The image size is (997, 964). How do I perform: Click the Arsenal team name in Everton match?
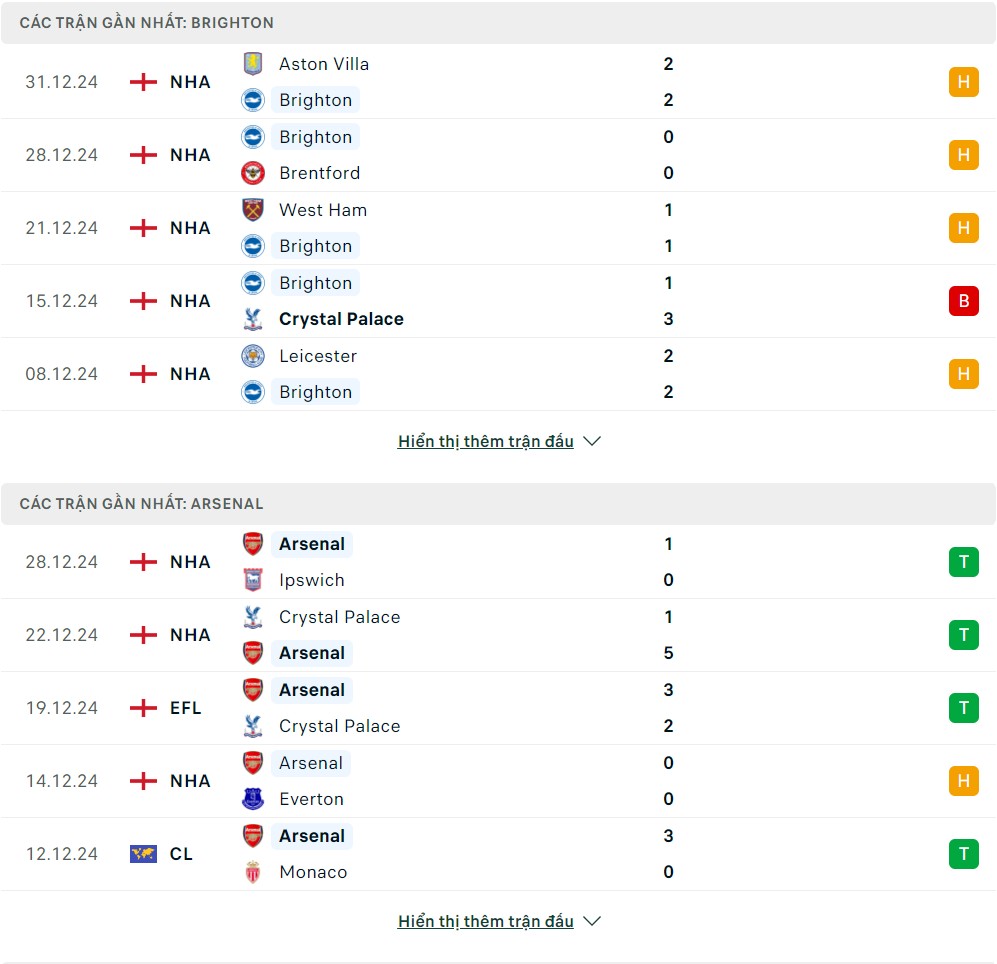[x=311, y=763]
